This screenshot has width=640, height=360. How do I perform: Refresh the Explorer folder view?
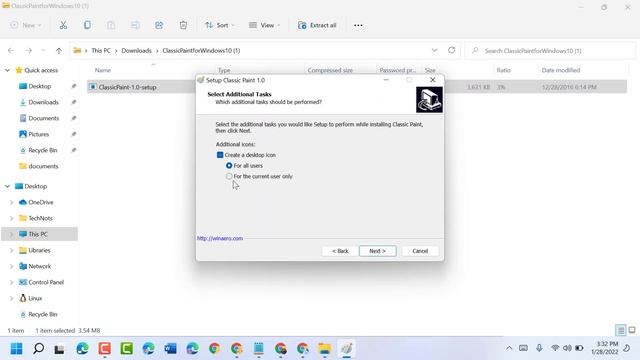point(451,50)
